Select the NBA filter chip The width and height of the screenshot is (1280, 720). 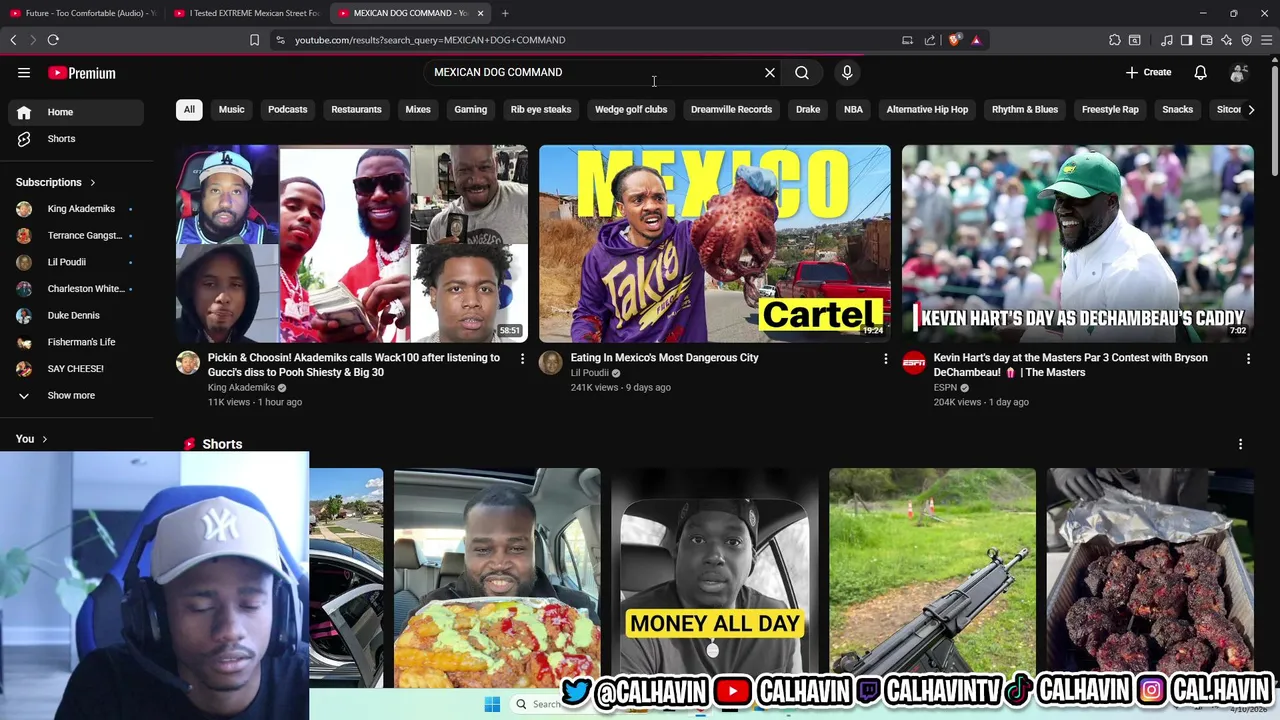[x=853, y=110]
